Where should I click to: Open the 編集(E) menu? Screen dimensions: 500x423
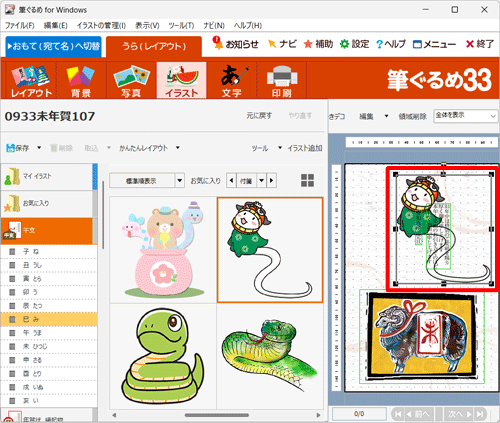(x=56, y=25)
